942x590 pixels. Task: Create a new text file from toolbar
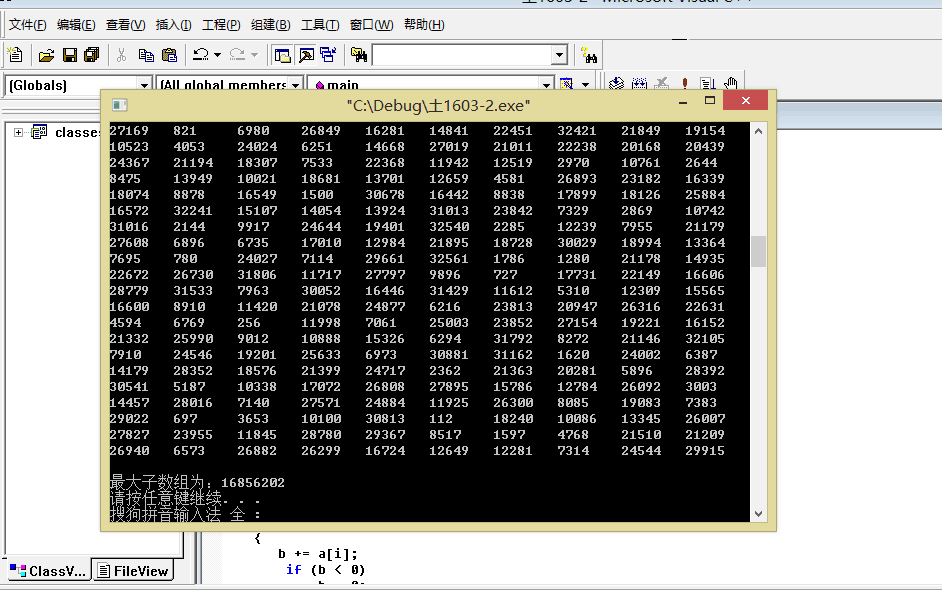pos(15,55)
